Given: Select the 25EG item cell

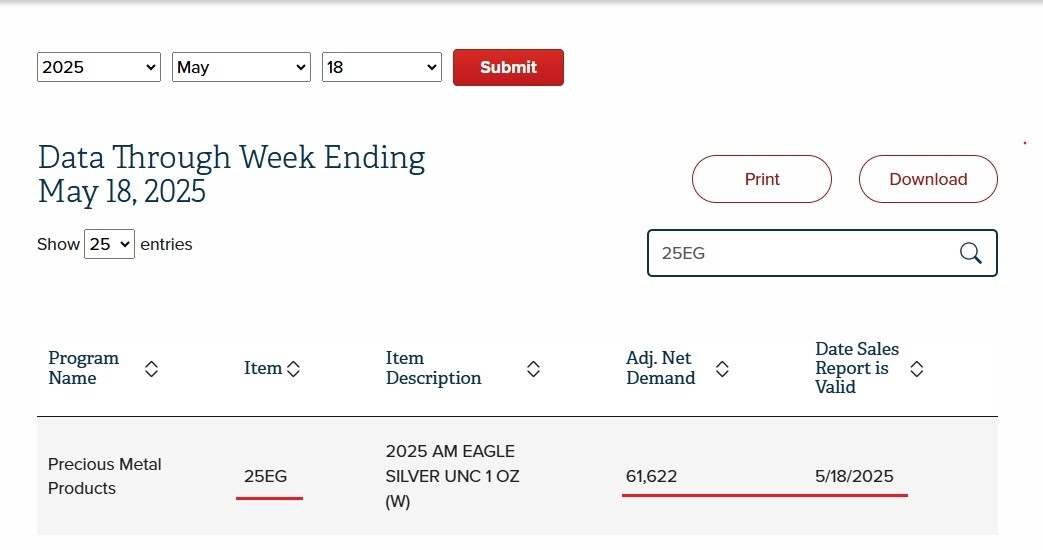Looking at the screenshot, I should pyautogui.click(x=265, y=476).
